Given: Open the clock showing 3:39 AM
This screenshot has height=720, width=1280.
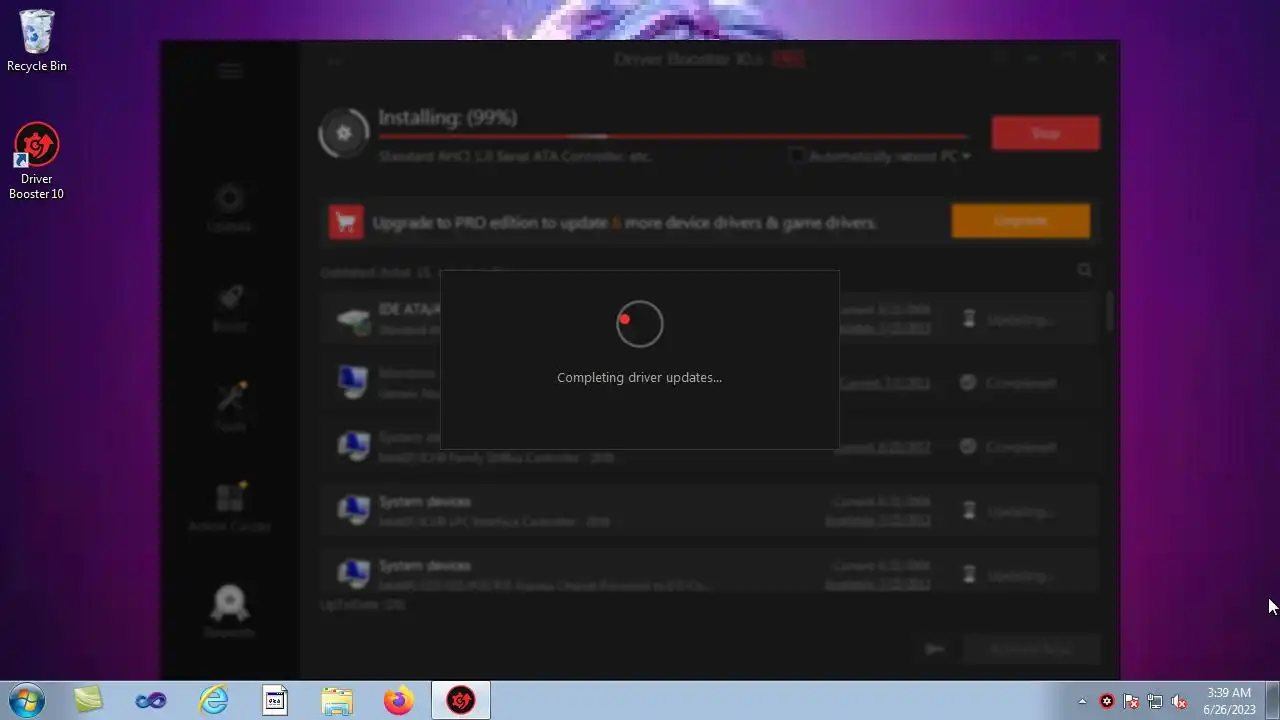Looking at the screenshot, I should click(1229, 700).
